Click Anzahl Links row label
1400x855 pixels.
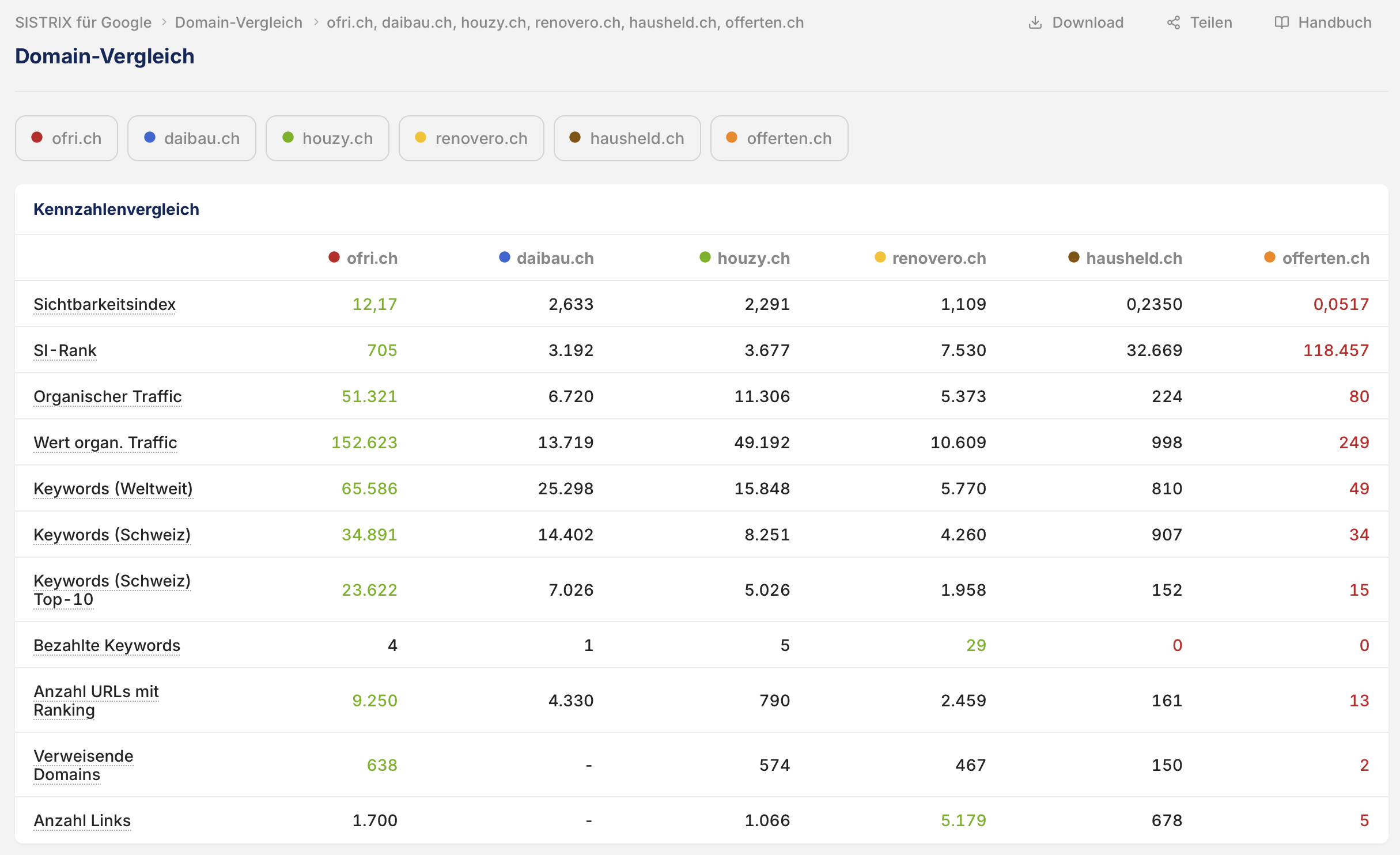tap(82, 820)
